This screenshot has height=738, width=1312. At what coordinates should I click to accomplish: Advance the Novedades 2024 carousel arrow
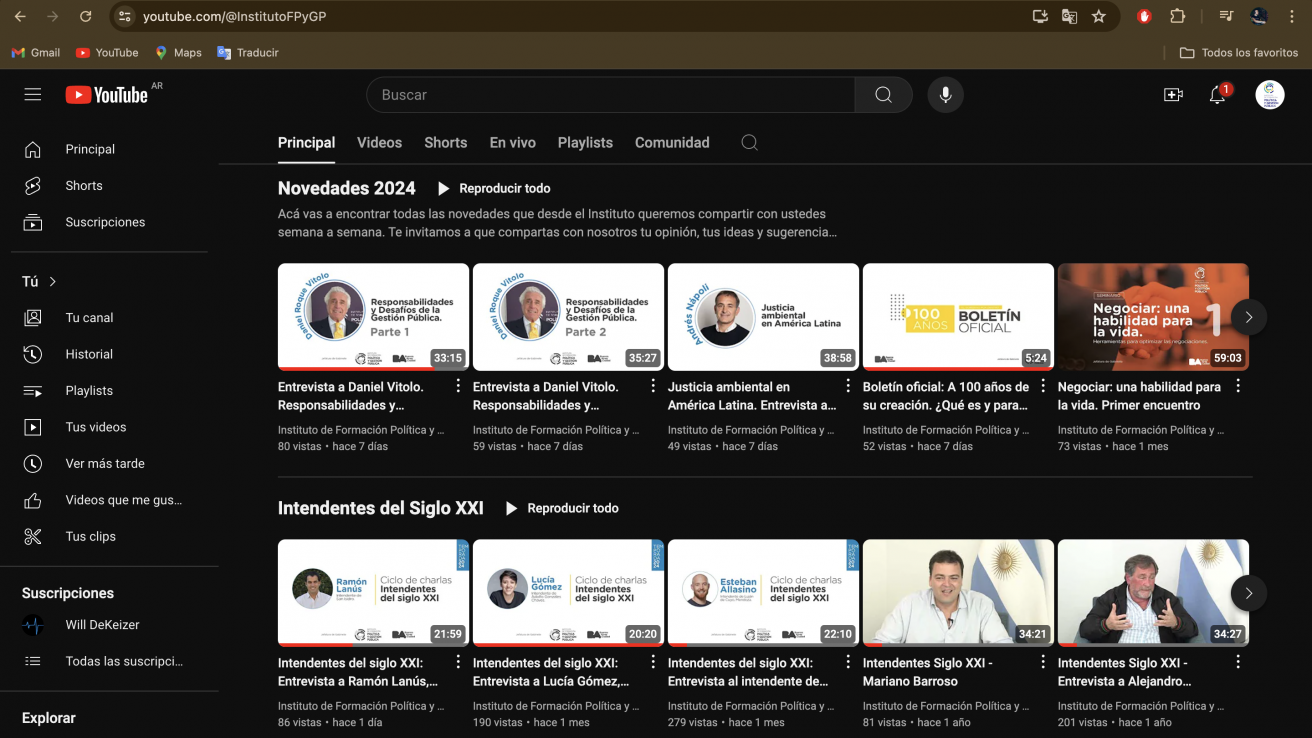click(1248, 317)
